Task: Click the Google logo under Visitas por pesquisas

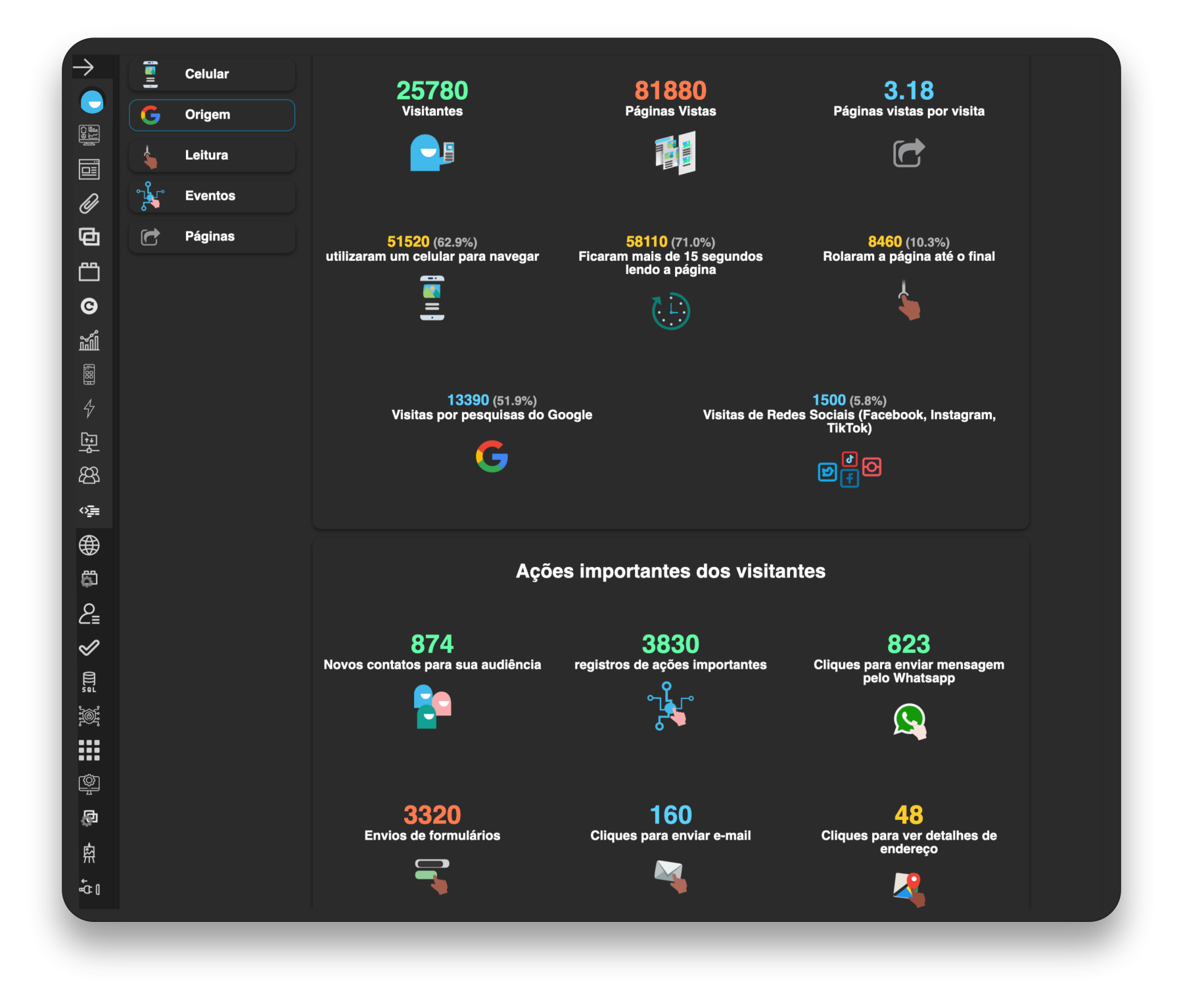Action: [492, 457]
